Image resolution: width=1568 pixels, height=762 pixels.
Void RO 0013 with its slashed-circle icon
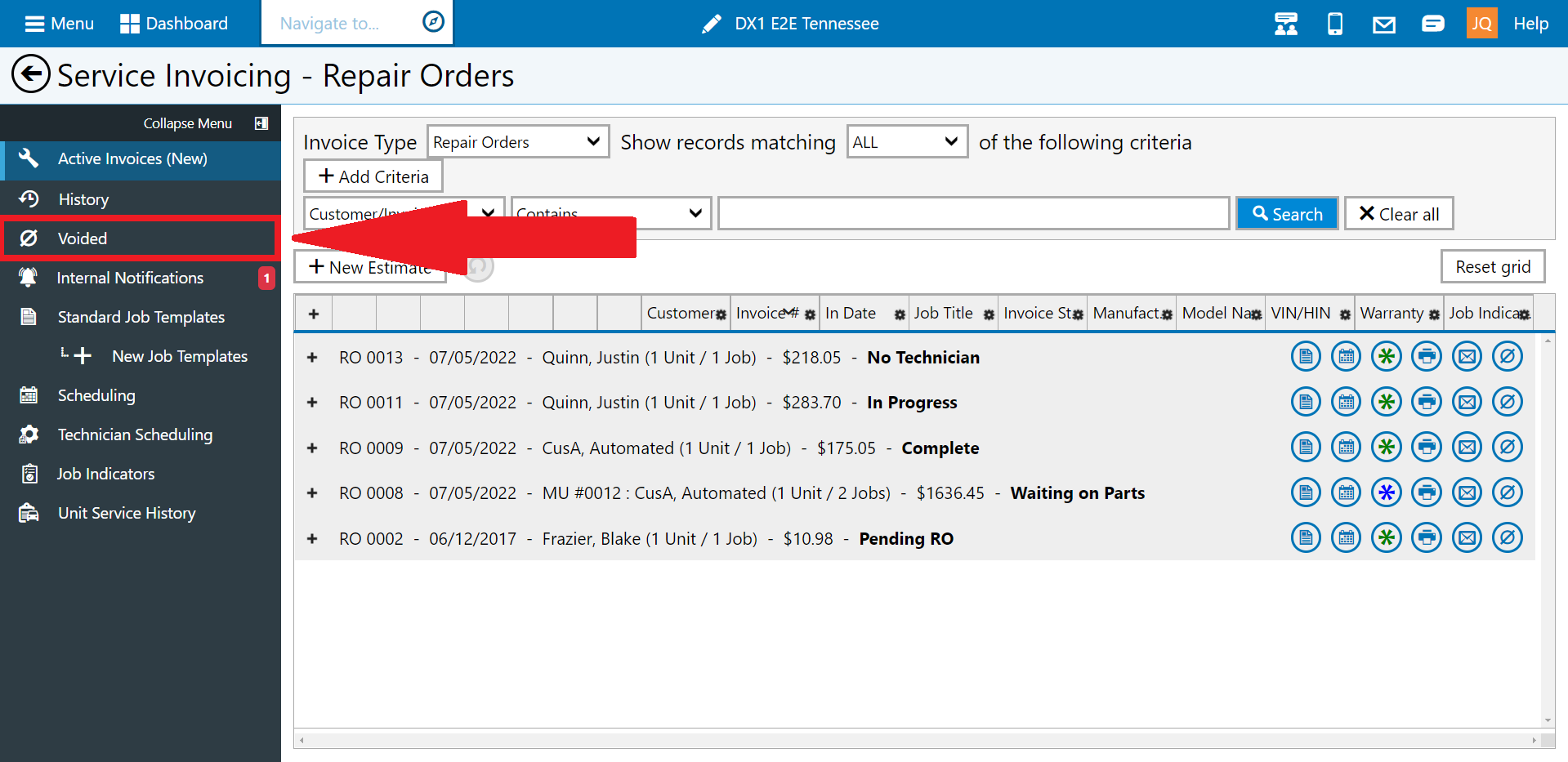tap(1508, 357)
